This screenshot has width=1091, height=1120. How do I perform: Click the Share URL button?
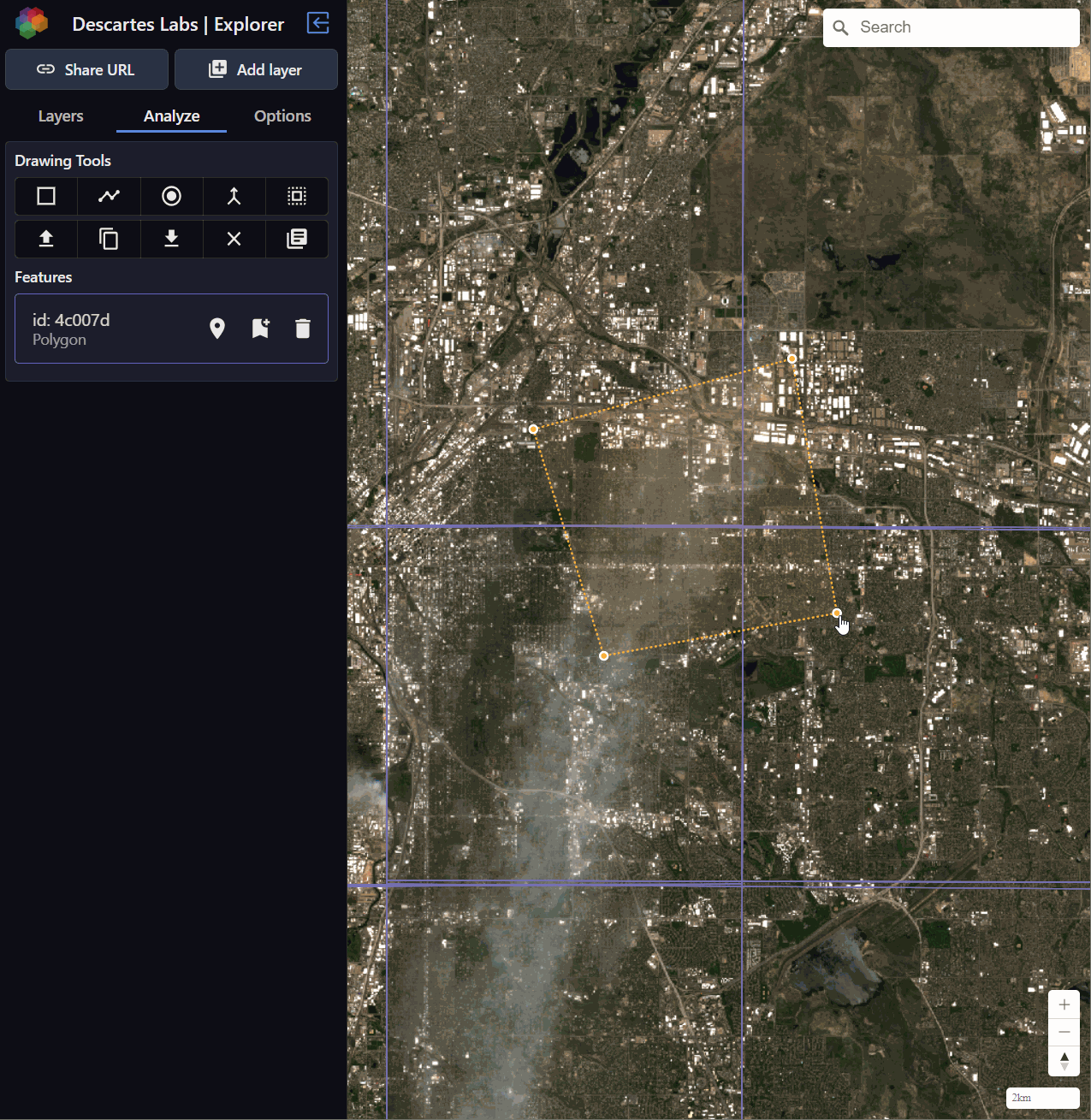point(86,69)
